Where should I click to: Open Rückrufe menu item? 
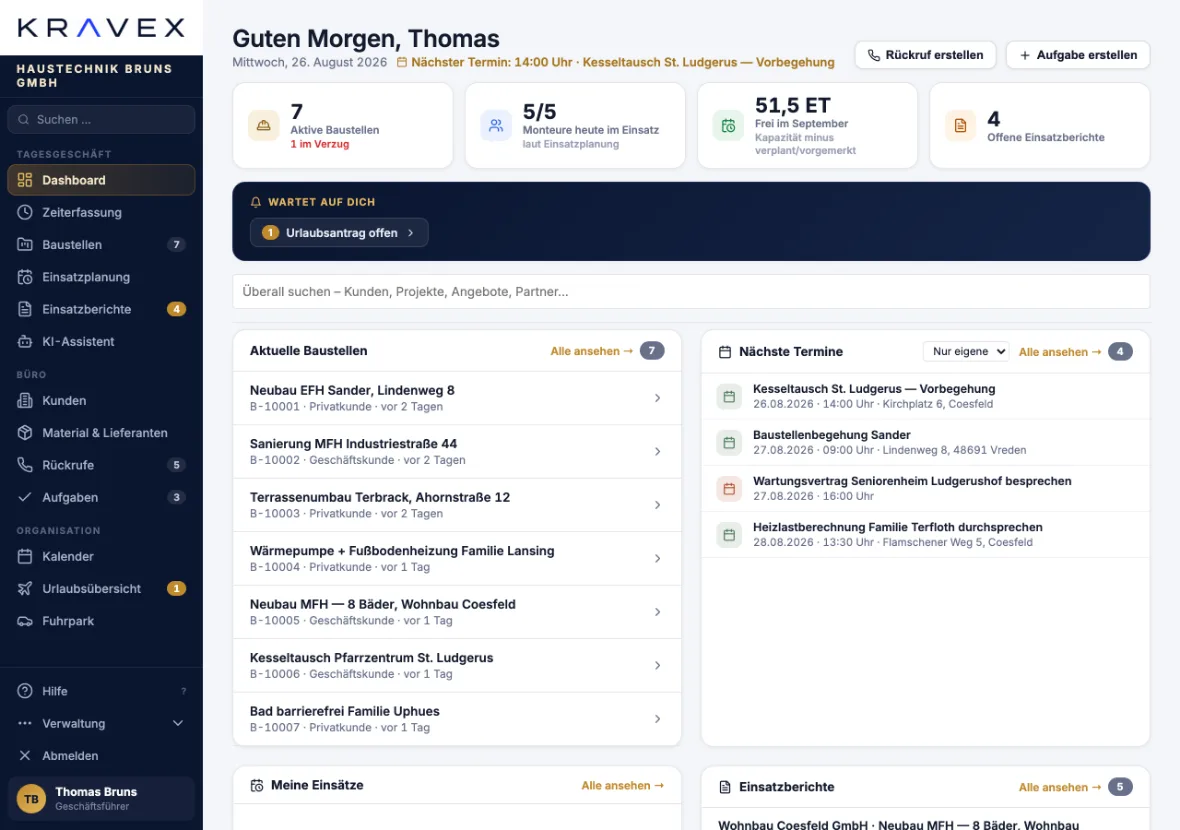[x=101, y=465]
